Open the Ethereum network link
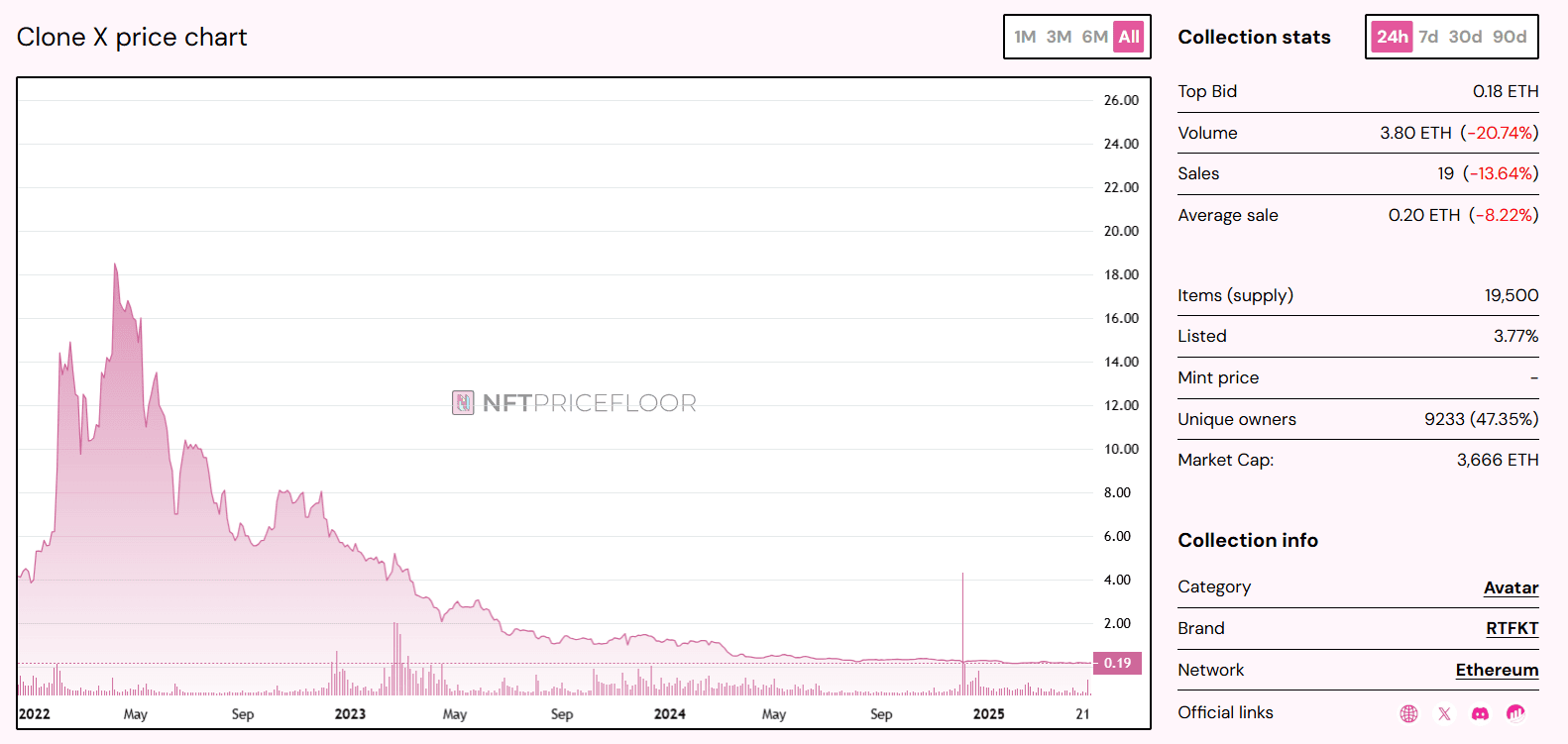 tap(1497, 670)
